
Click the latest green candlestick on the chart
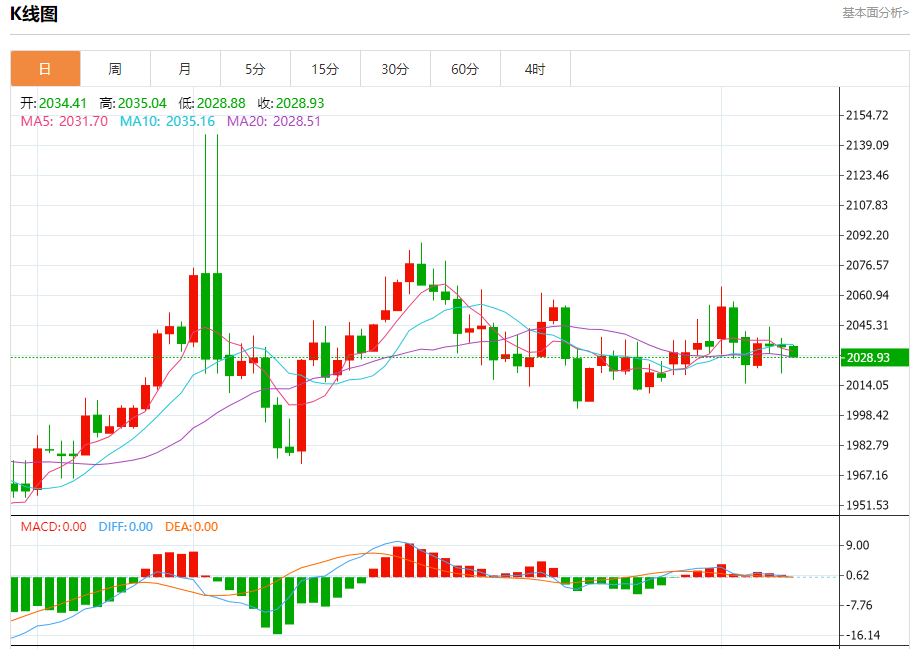point(793,351)
